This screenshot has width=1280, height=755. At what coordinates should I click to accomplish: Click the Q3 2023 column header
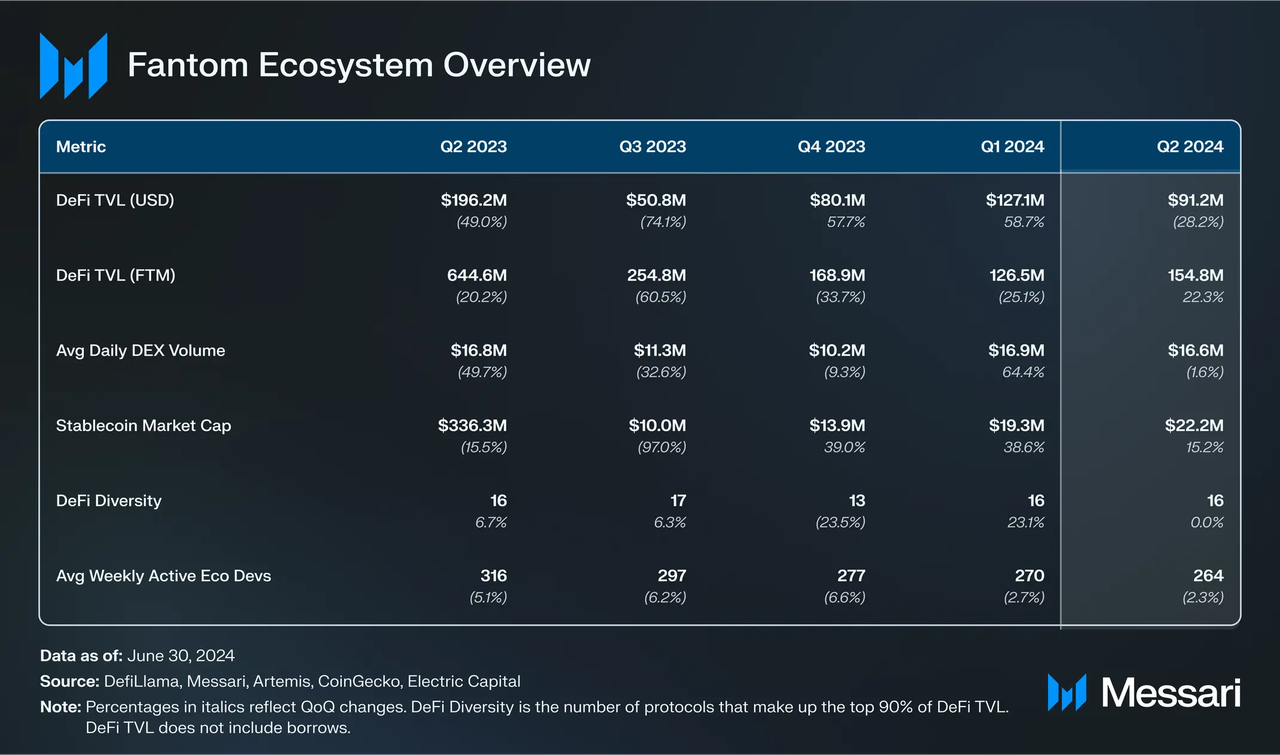pos(652,146)
